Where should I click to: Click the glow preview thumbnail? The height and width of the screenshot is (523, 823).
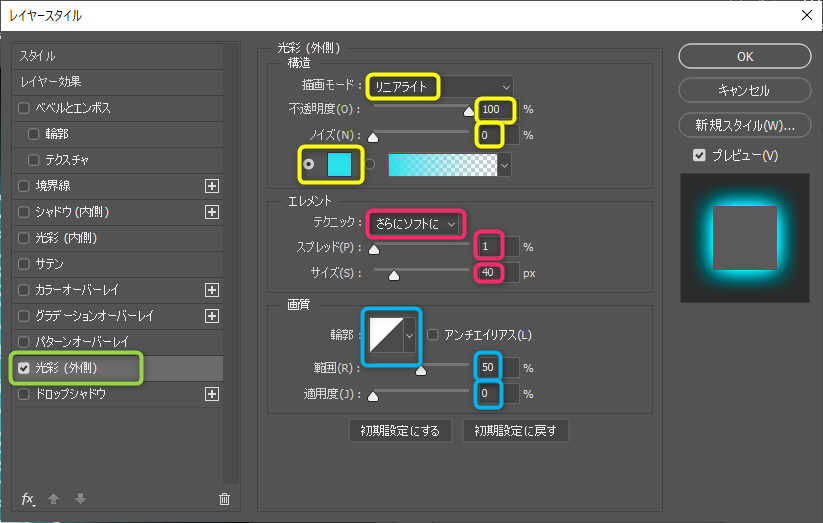pos(745,238)
